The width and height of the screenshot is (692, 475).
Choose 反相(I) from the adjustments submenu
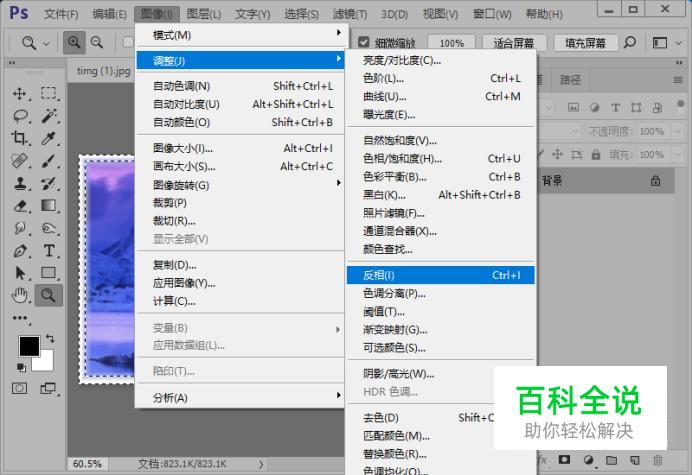440,275
